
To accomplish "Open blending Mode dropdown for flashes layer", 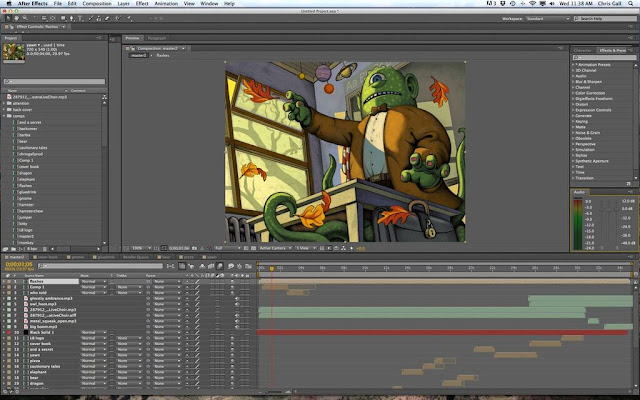I will tap(93, 282).
